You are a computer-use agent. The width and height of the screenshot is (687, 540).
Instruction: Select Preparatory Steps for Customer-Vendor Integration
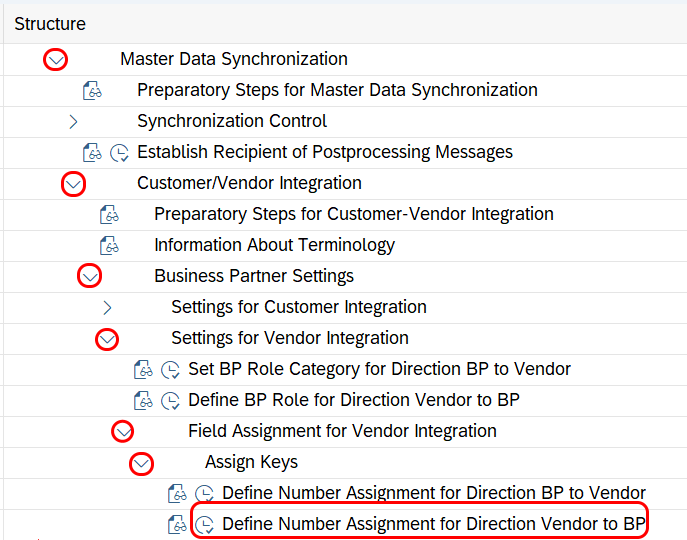coord(354,214)
